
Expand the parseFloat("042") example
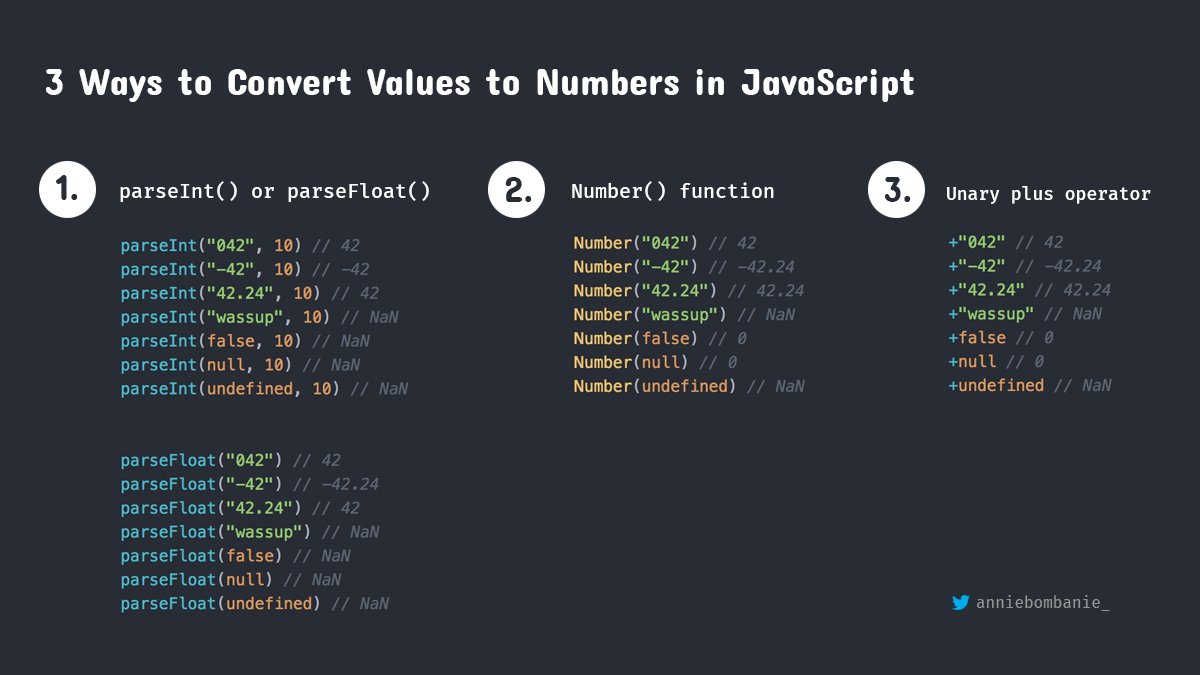tap(230, 459)
